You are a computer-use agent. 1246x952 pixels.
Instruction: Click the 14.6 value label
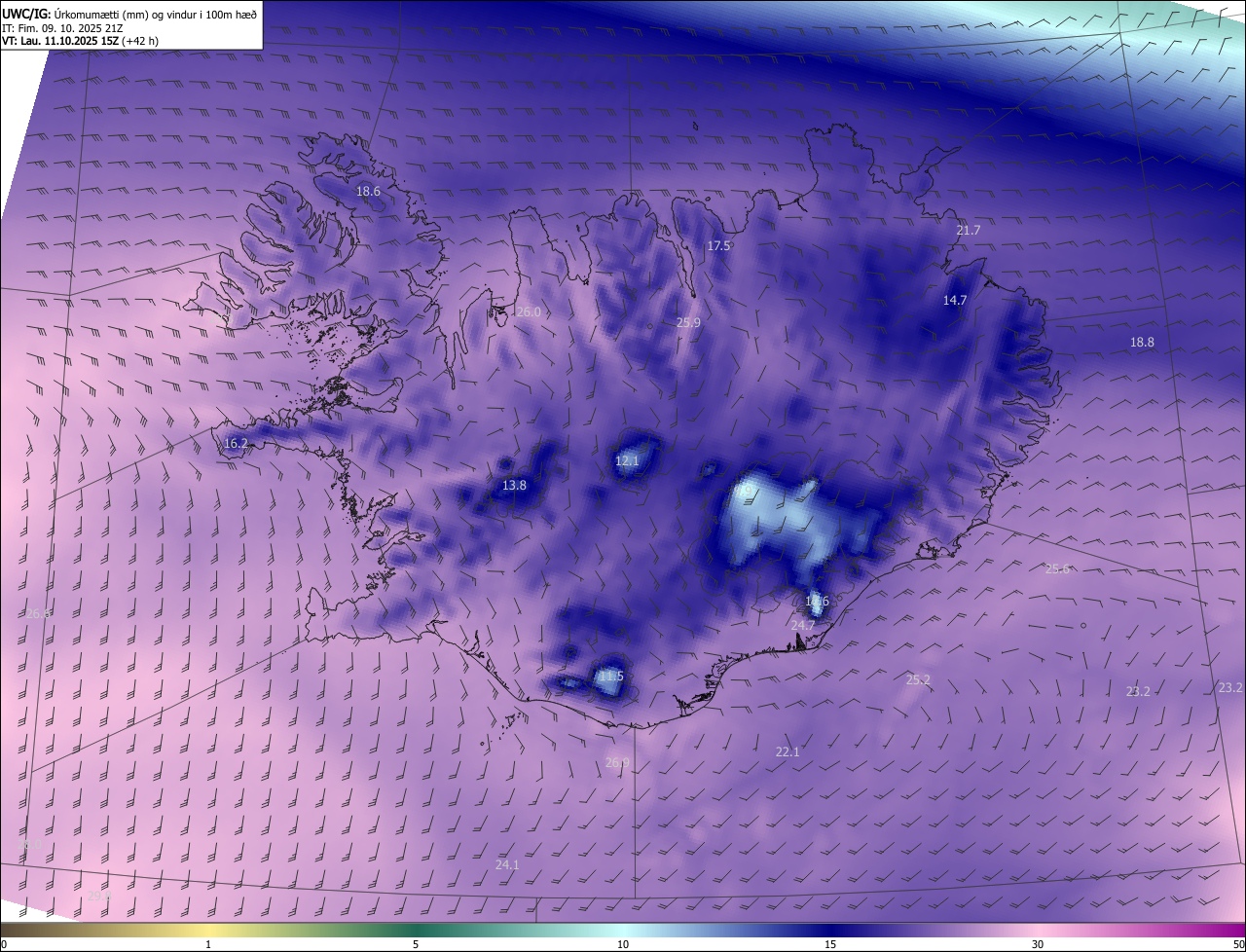click(x=817, y=602)
